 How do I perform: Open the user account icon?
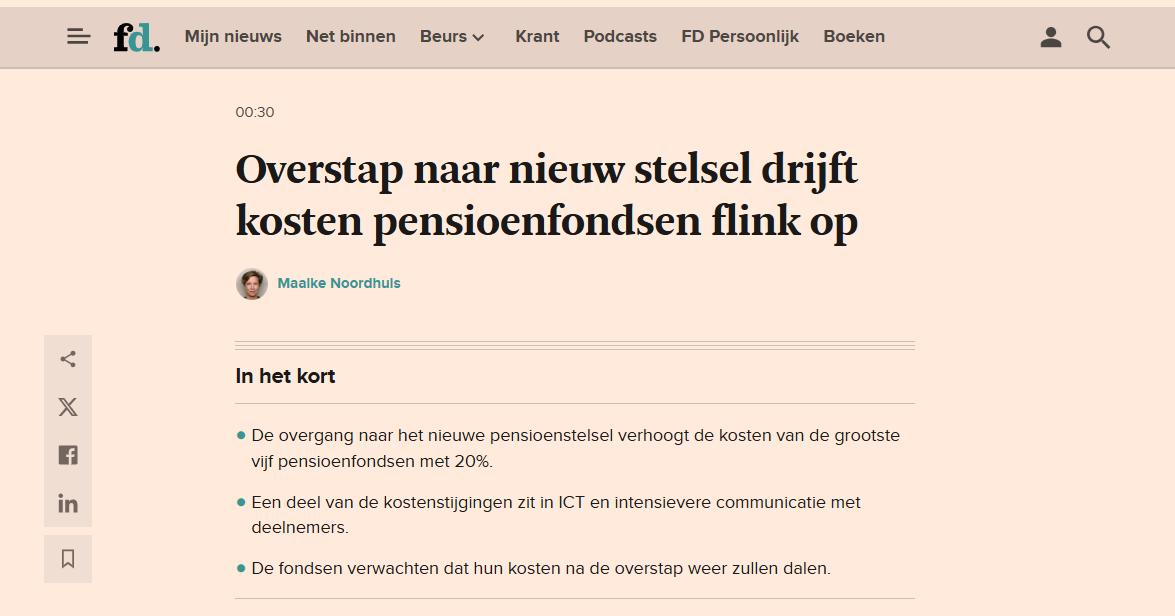1051,37
